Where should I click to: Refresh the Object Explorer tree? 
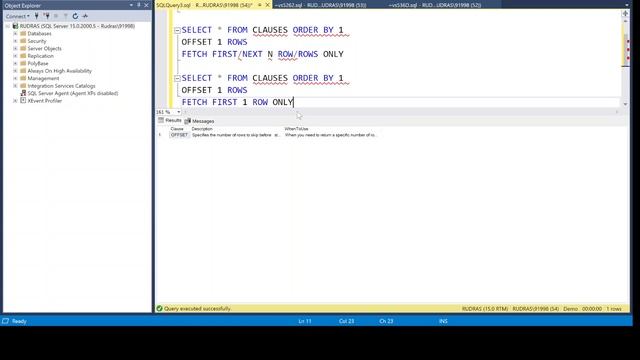point(75,16)
